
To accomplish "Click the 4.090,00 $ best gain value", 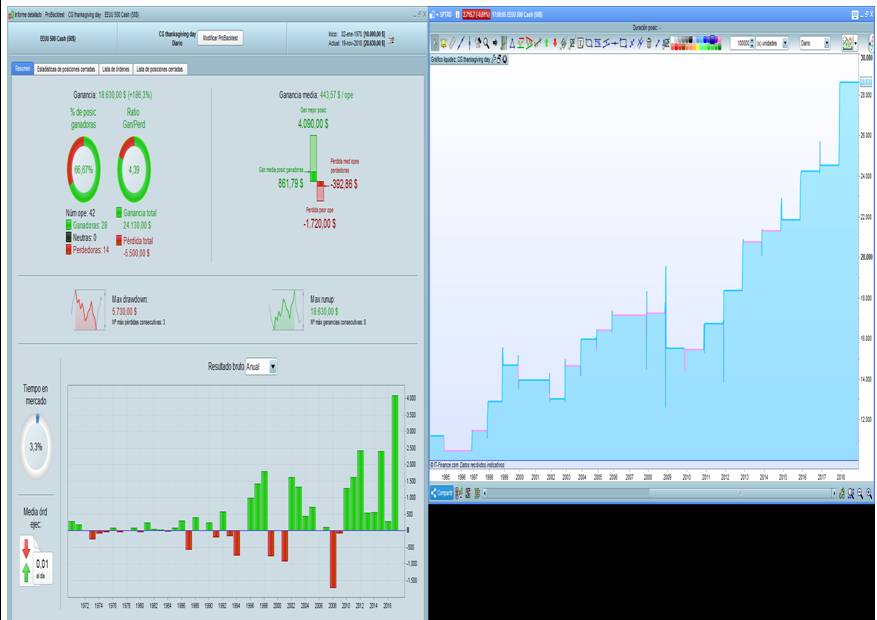I will coord(313,123).
